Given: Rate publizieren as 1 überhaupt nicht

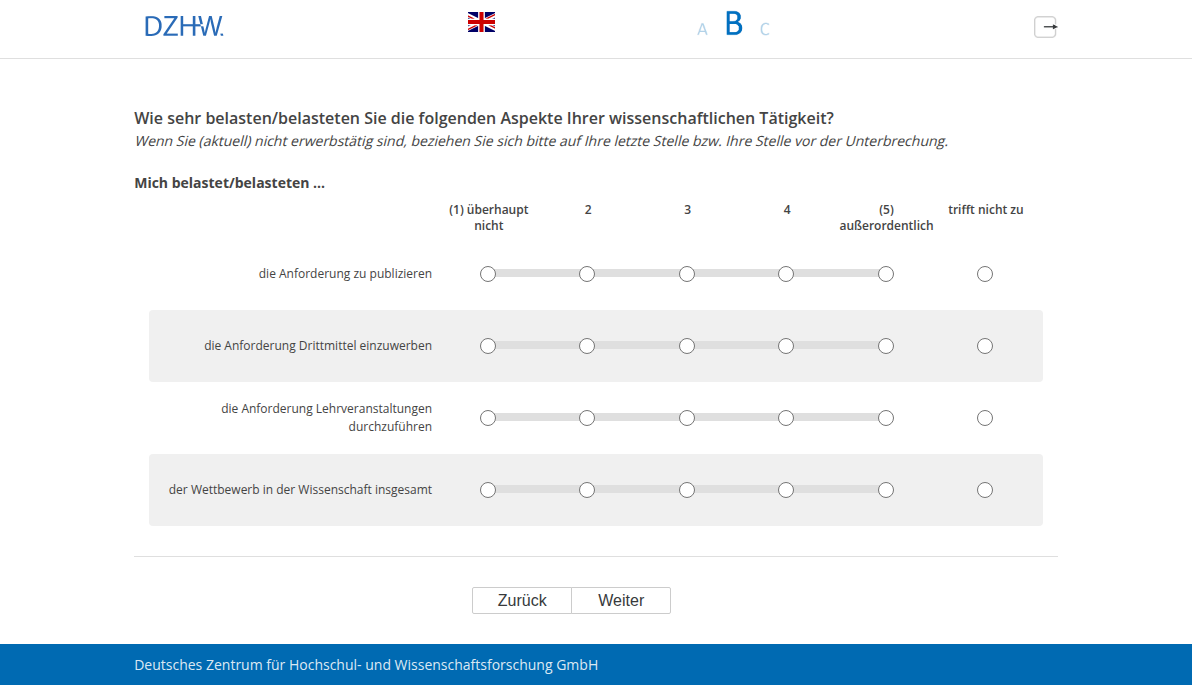Looking at the screenshot, I should pos(488,274).
